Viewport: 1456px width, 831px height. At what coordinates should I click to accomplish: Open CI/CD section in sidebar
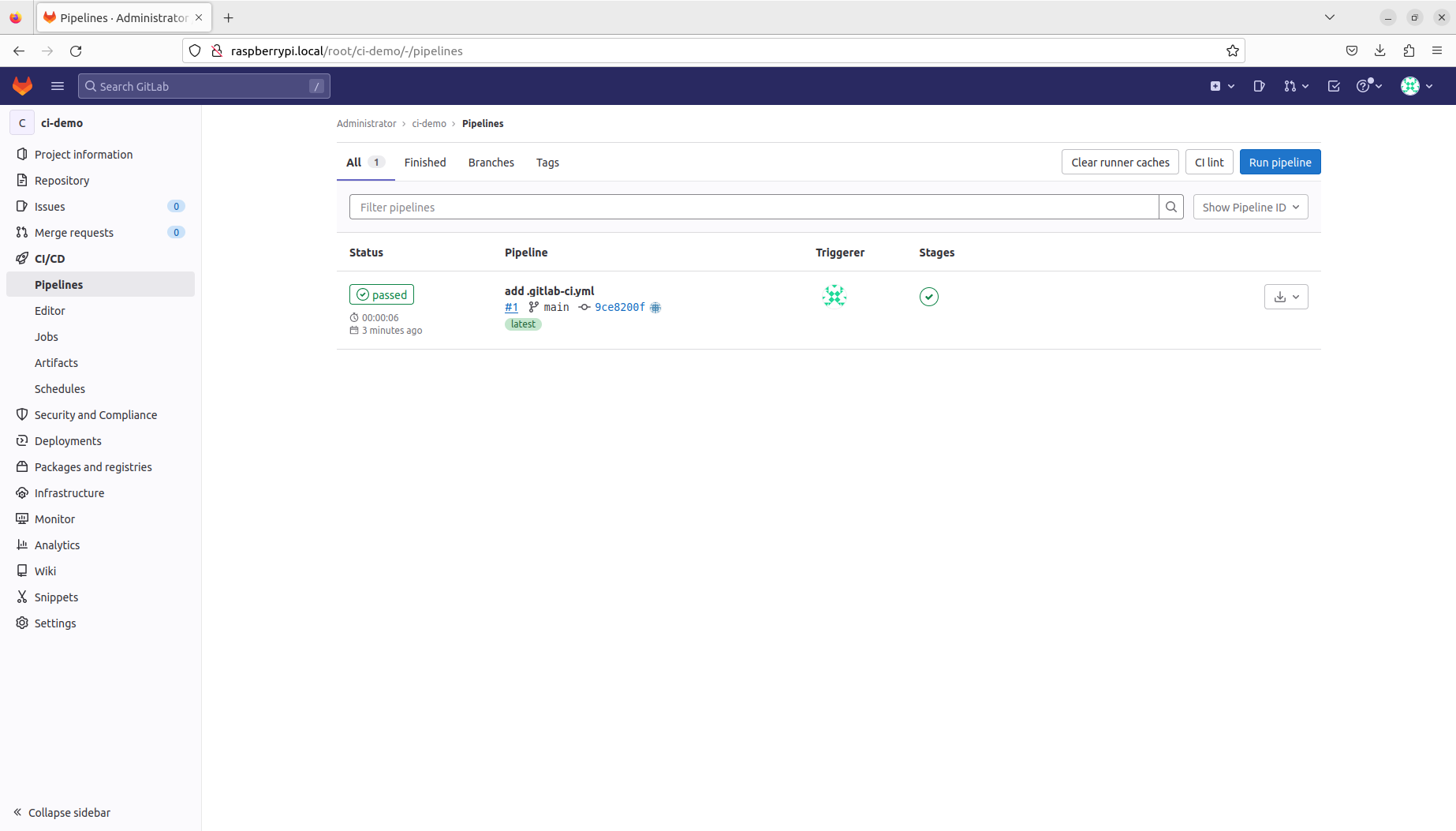[101, 258]
